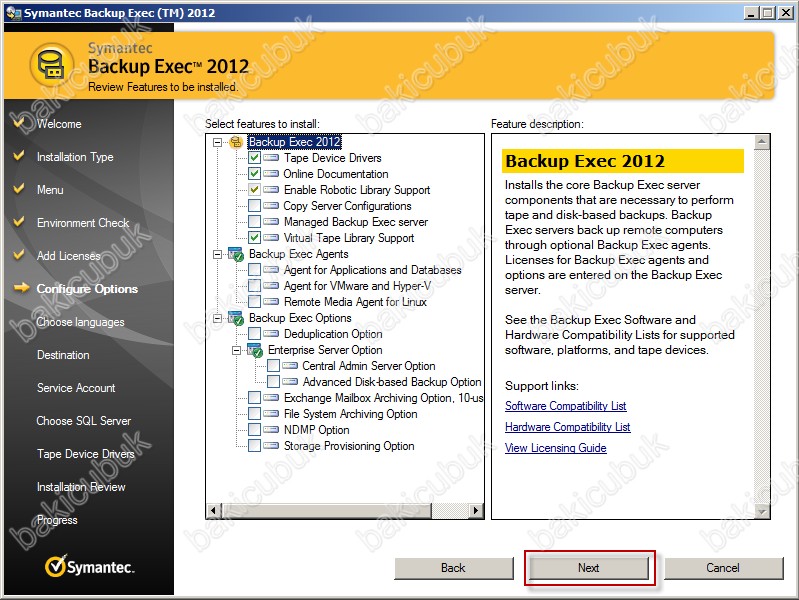Click the Configure Options step in sidebar
799x600 pixels.
pyautogui.click(x=87, y=289)
